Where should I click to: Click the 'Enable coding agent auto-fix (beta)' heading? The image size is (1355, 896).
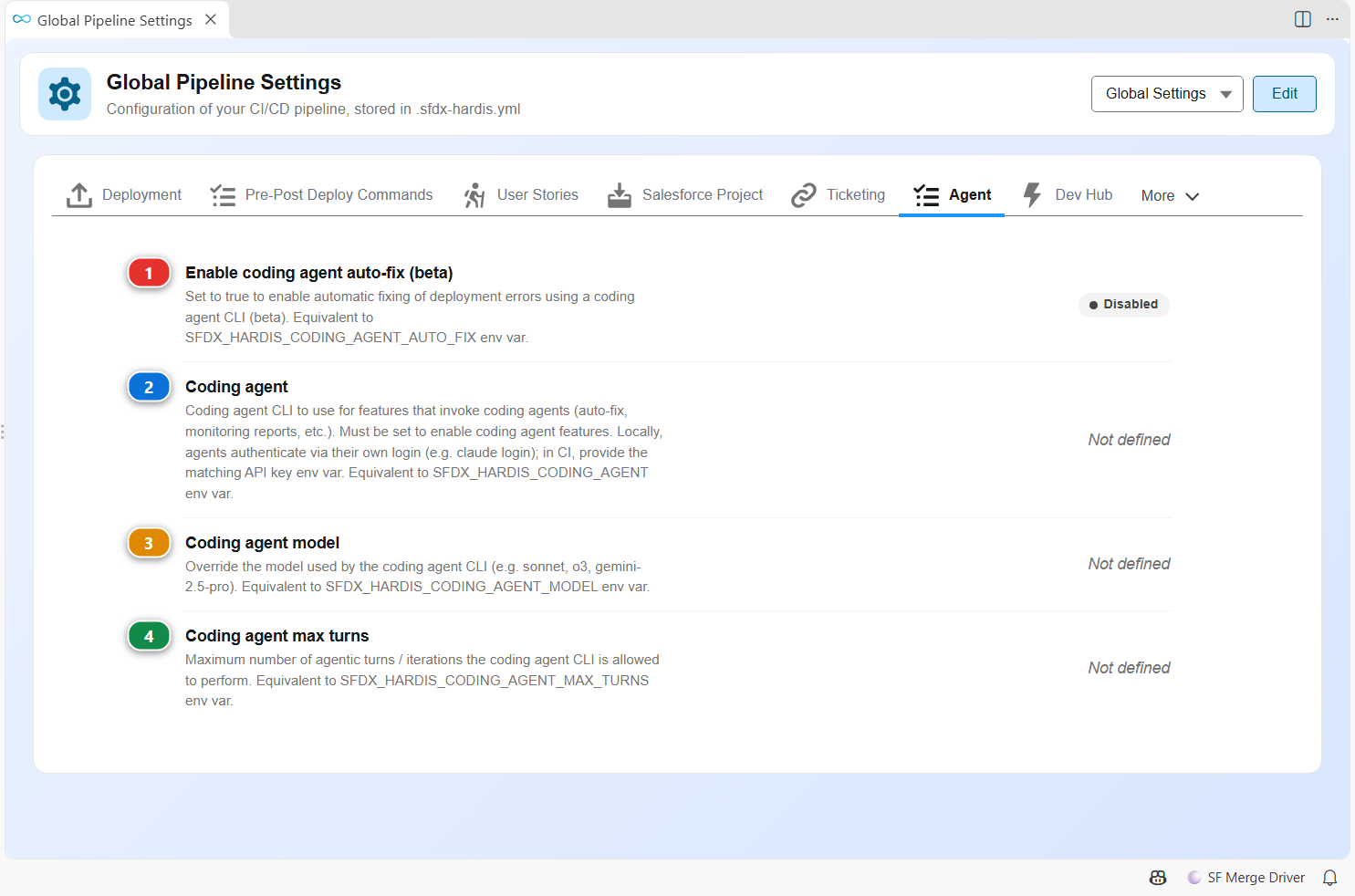319,273
